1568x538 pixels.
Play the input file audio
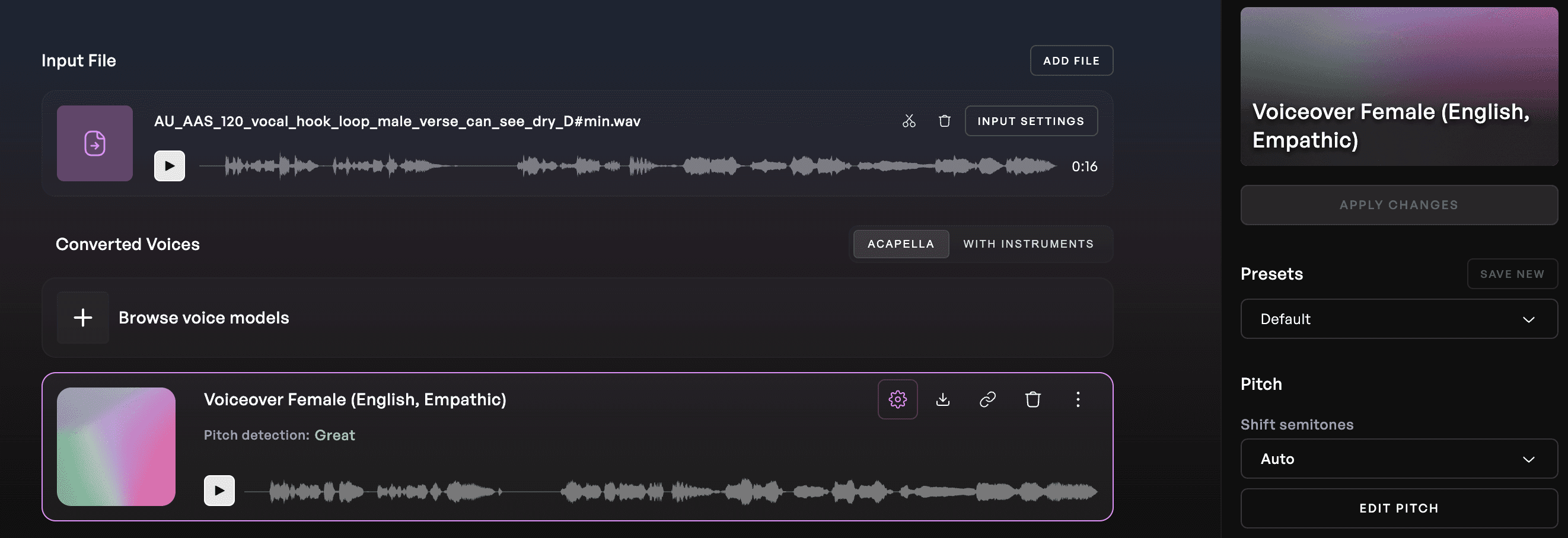pos(169,166)
